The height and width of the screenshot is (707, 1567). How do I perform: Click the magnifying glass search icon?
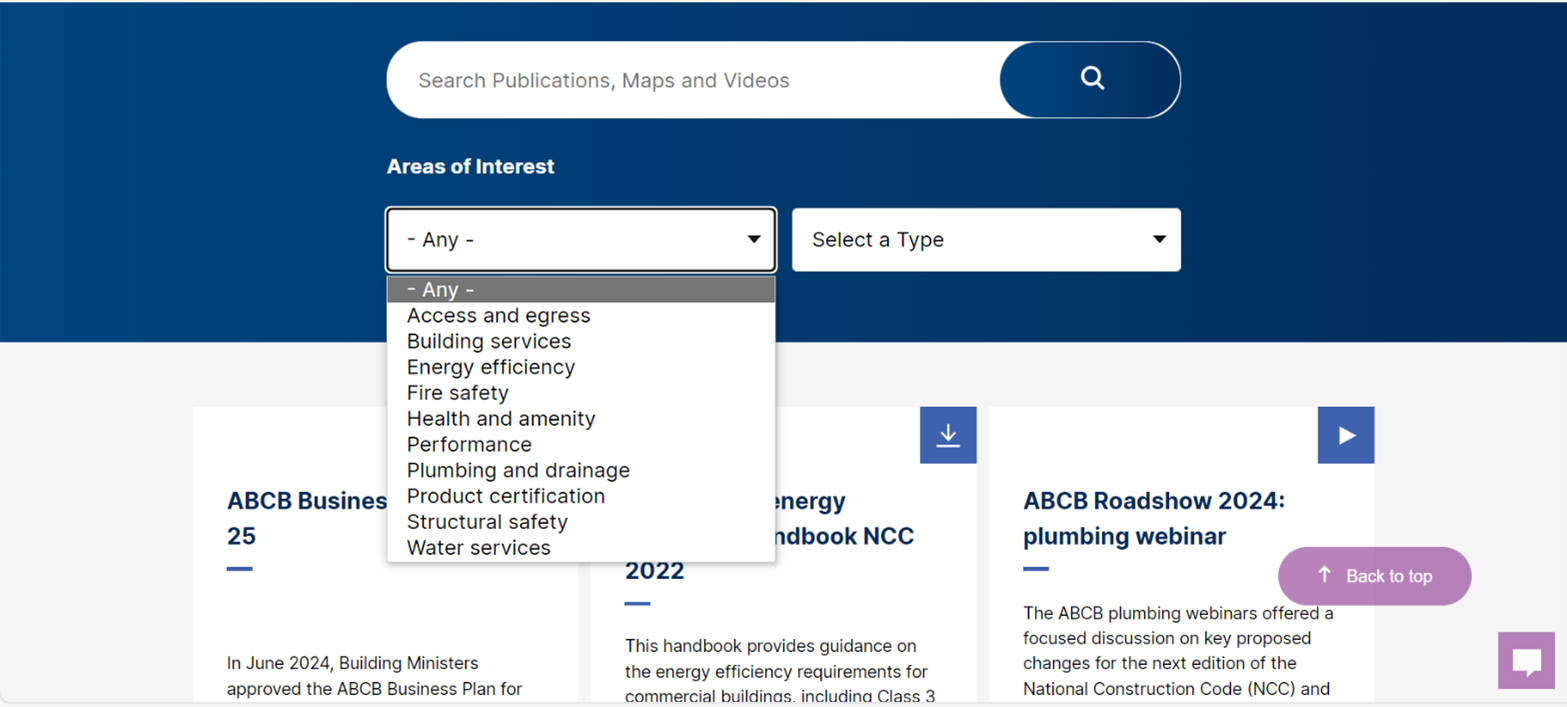[x=1090, y=79]
